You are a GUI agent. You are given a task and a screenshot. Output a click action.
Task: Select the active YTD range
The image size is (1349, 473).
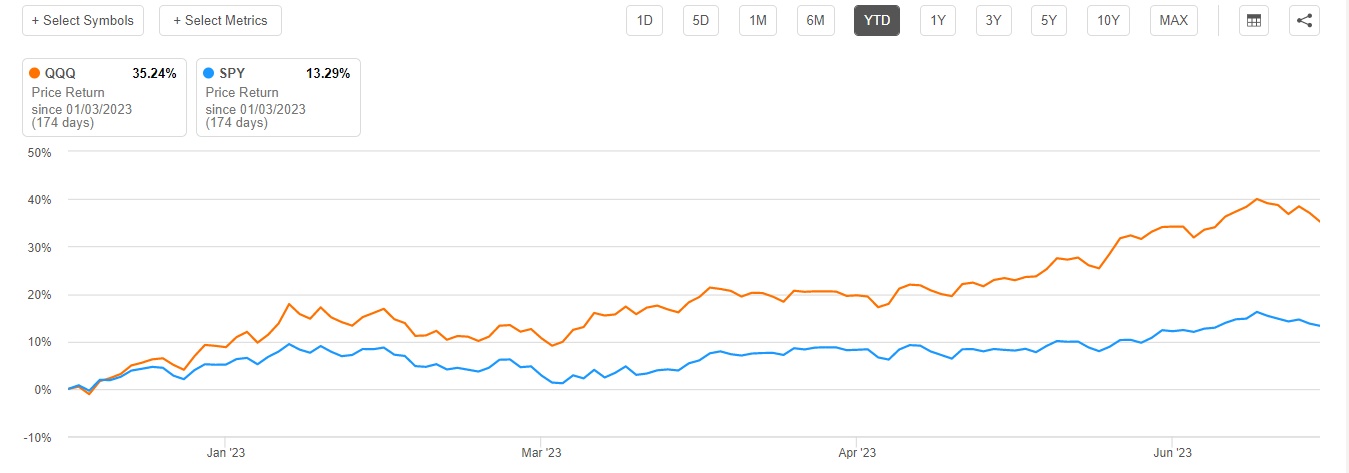coord(876,20)
